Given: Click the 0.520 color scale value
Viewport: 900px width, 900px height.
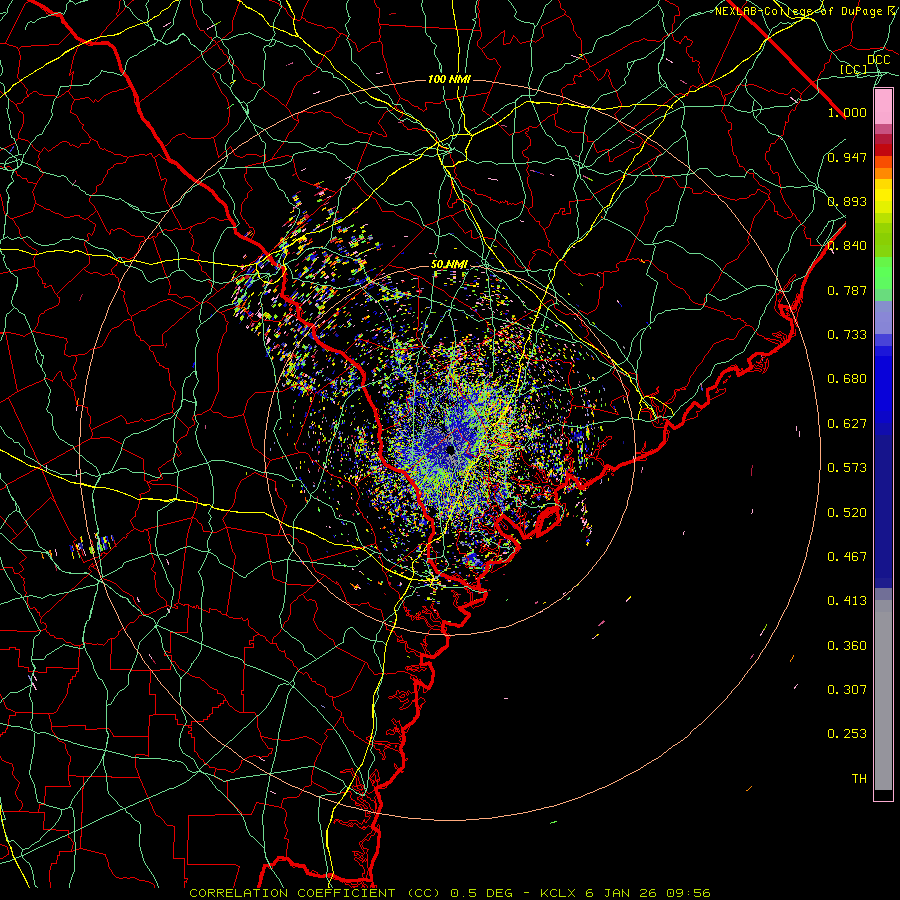Looking at the screenshot, I should [x=847, y=513].
